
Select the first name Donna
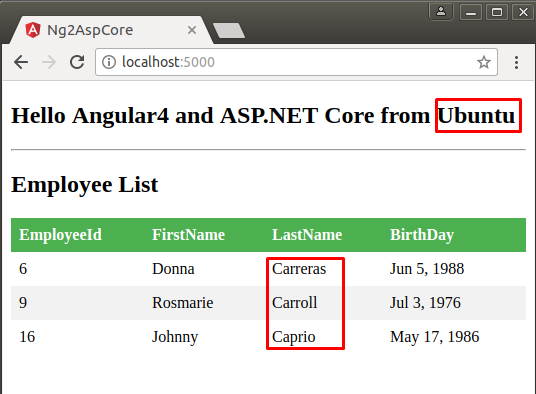pos(173,269)
